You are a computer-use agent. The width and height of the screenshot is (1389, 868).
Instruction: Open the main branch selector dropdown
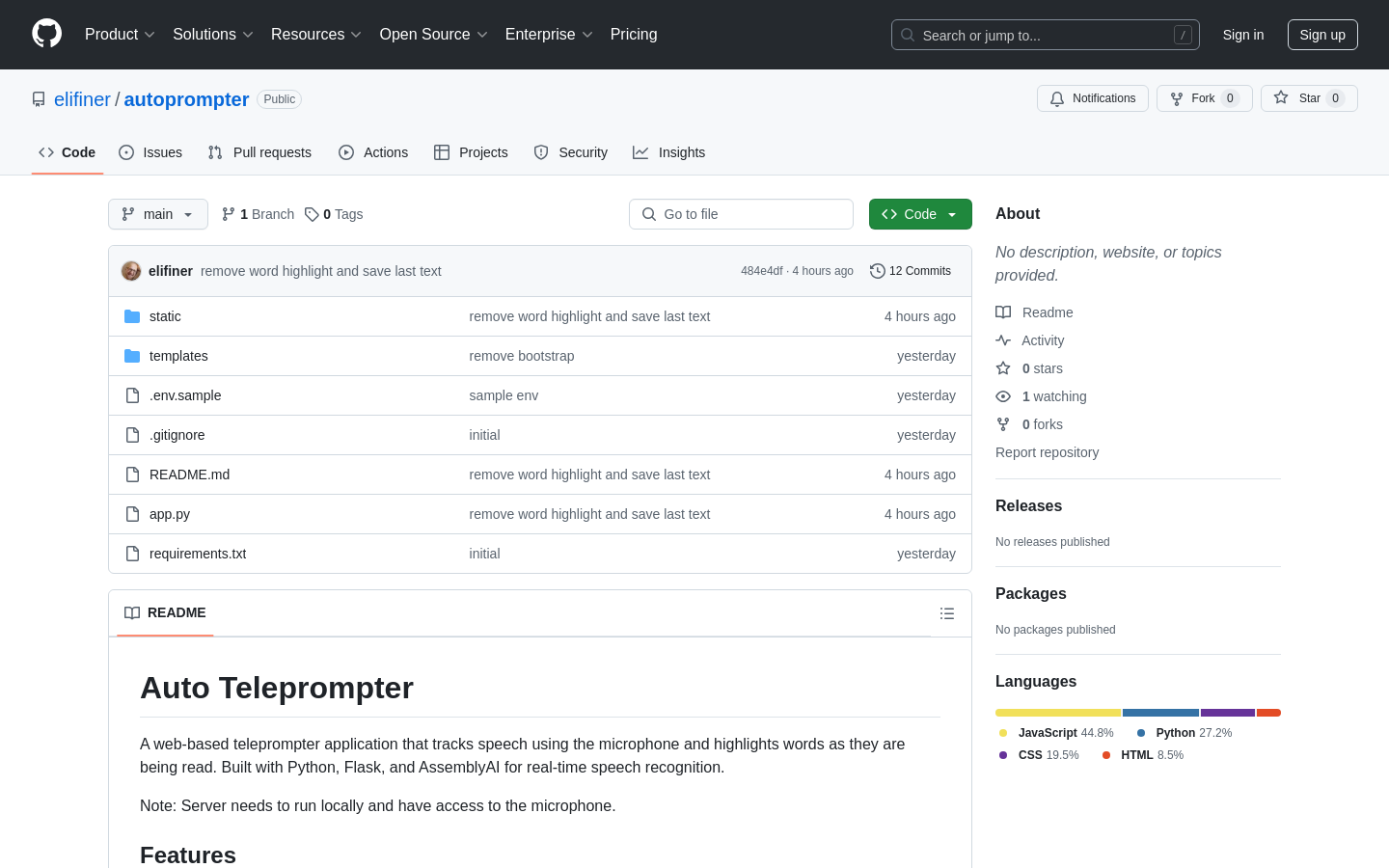(x=158, y=214)
